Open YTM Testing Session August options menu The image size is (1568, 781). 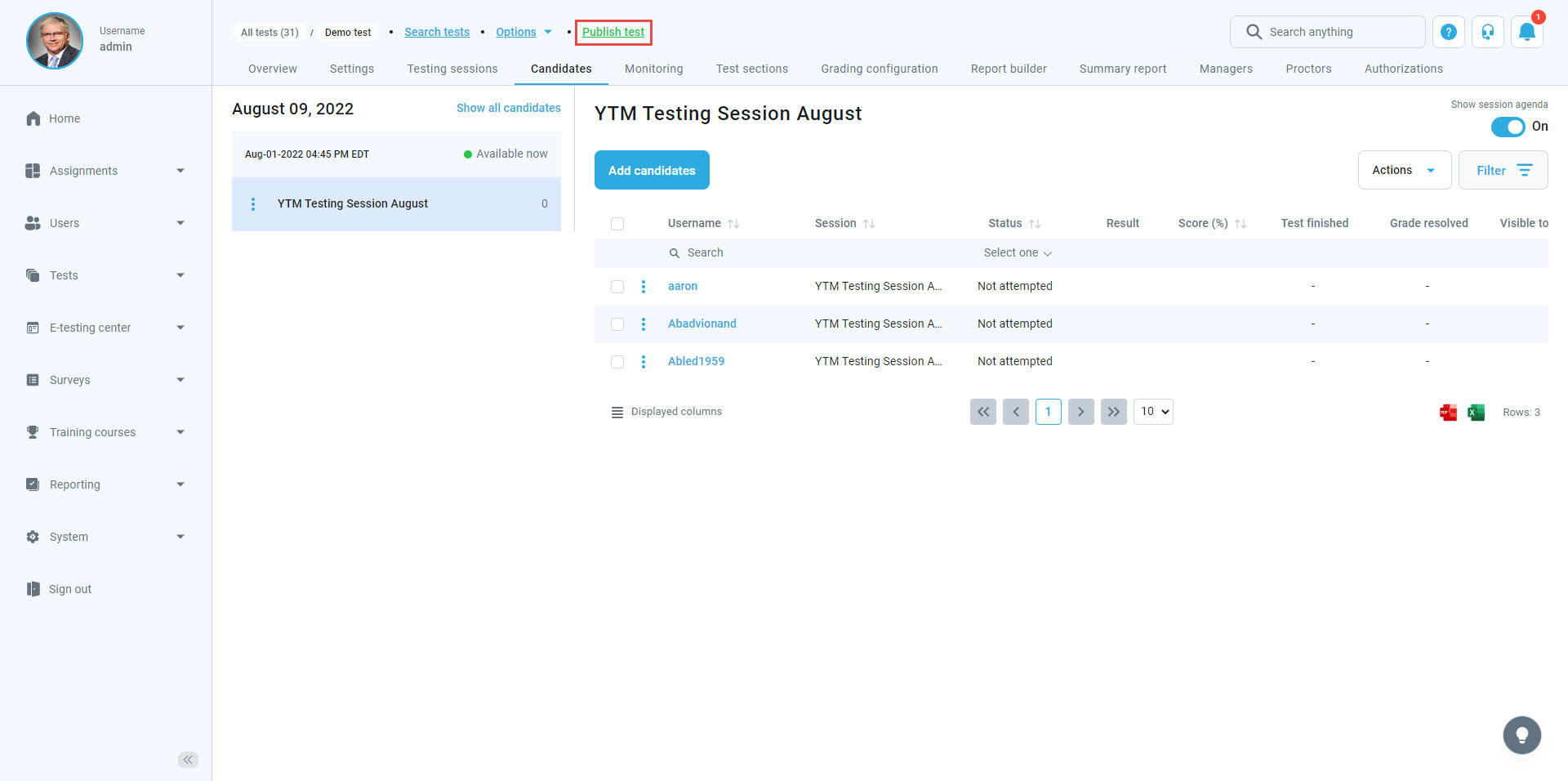pos(253,204)
